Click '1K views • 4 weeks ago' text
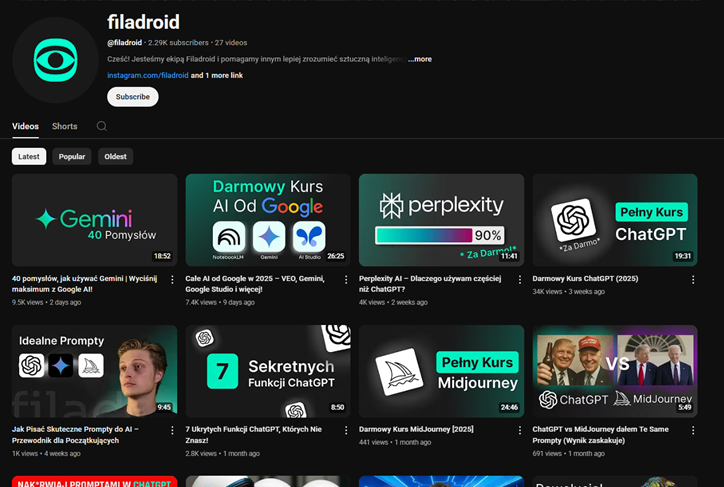The height and width of the screenshot is (487, 724). point(46,454)
